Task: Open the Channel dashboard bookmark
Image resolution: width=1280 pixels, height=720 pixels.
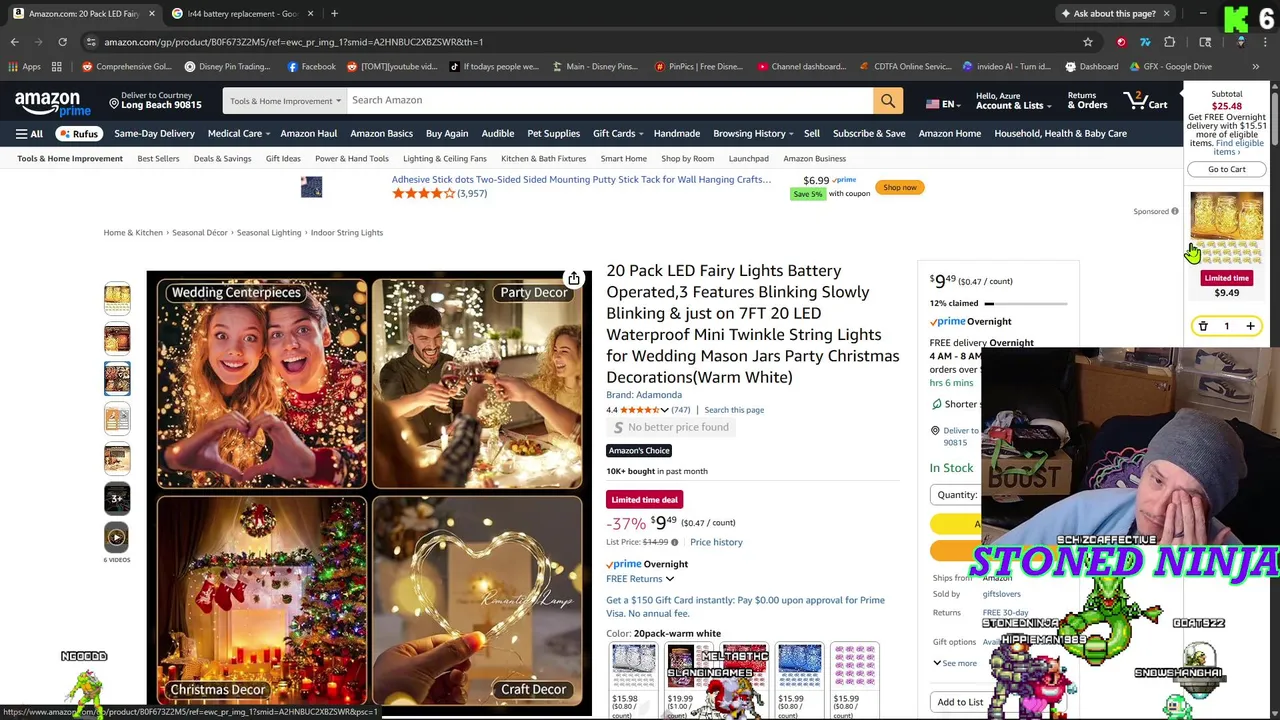Action: click(801, 67)
